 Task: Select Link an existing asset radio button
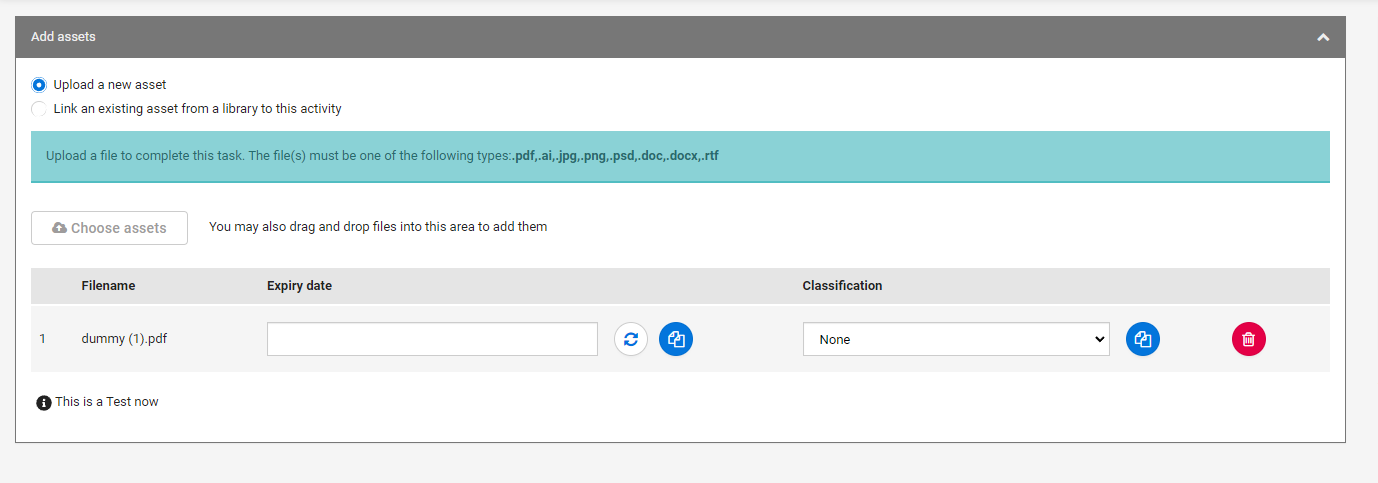(39, 109)
